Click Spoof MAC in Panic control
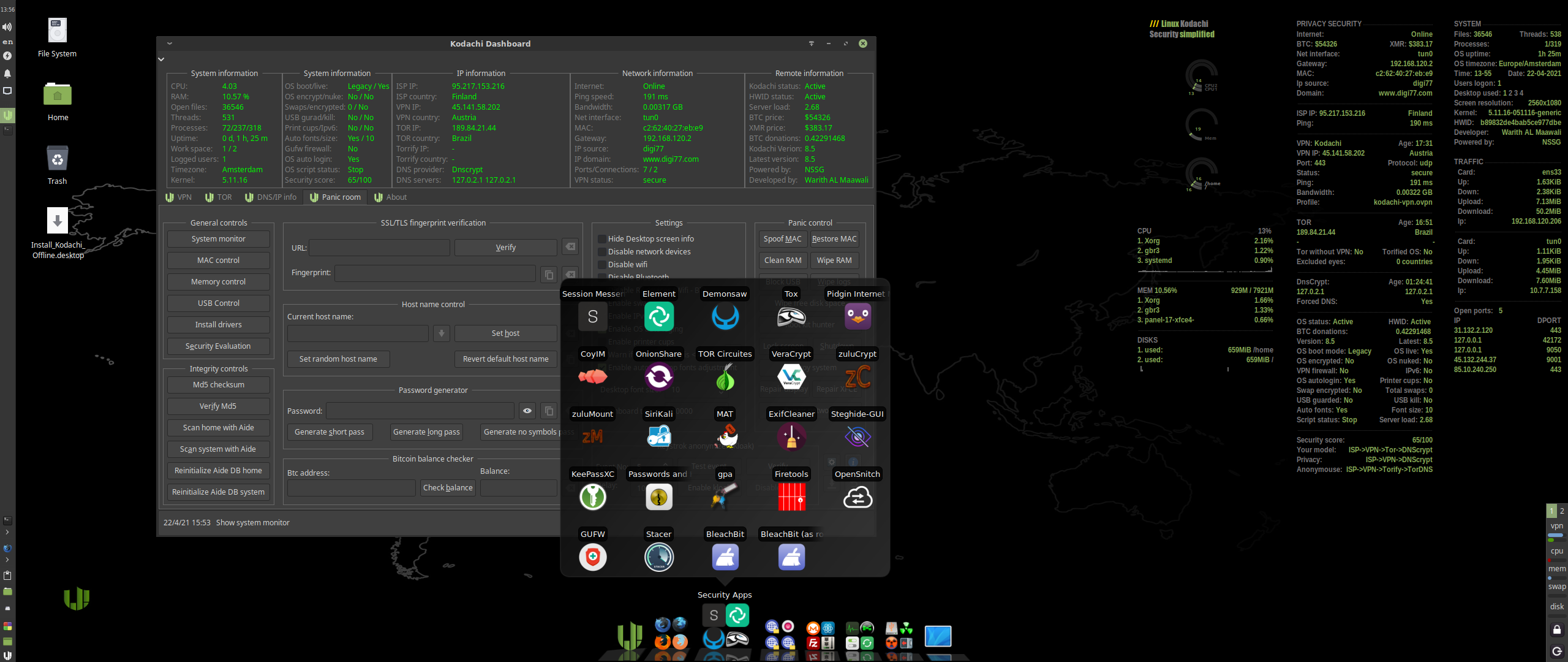Screen dimensions: 1568x662 click(782, 239)
